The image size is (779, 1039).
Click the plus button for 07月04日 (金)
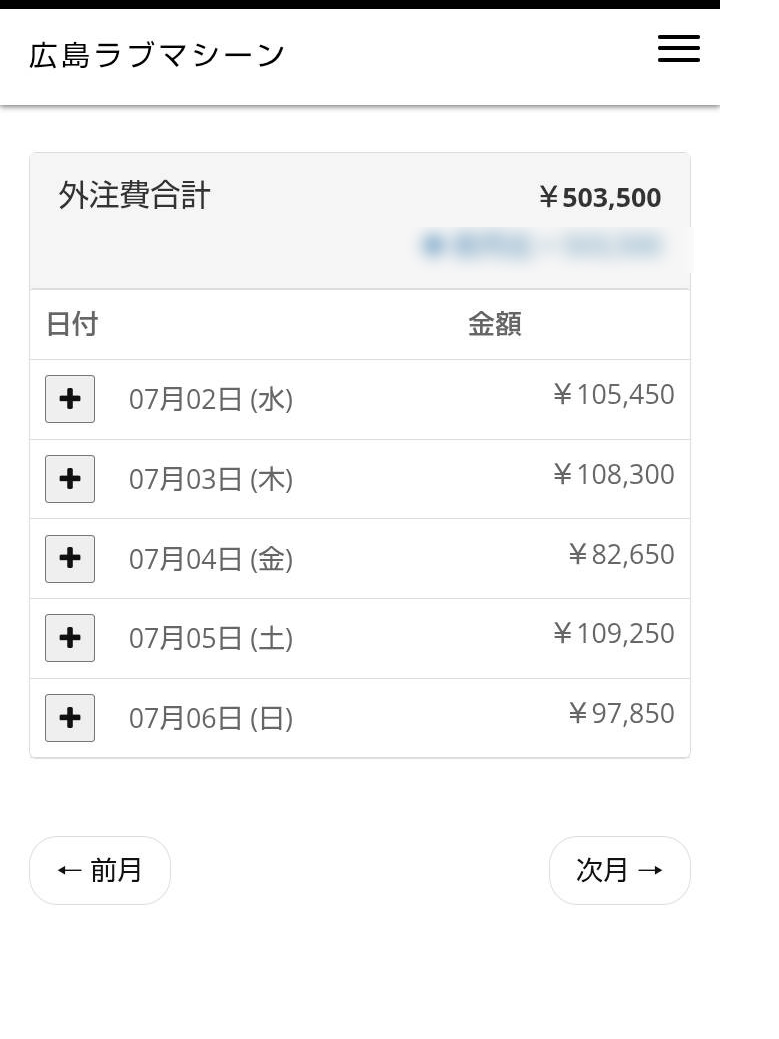70,559
